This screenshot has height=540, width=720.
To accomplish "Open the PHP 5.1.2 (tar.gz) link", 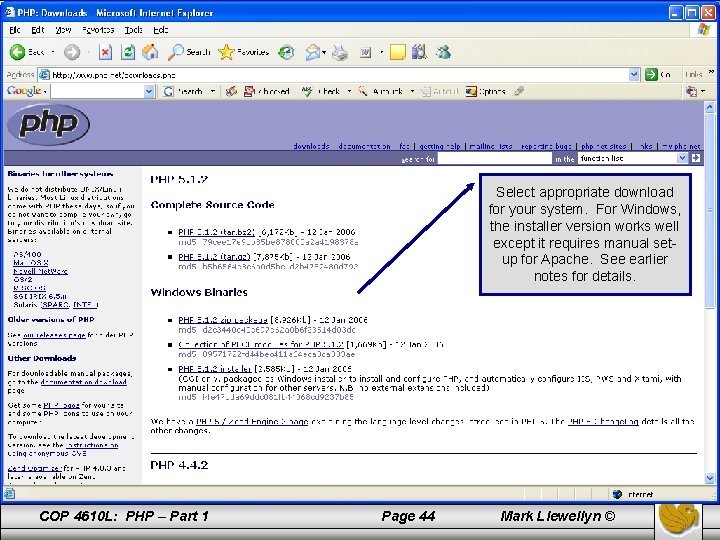I will [x=214, y=257].
